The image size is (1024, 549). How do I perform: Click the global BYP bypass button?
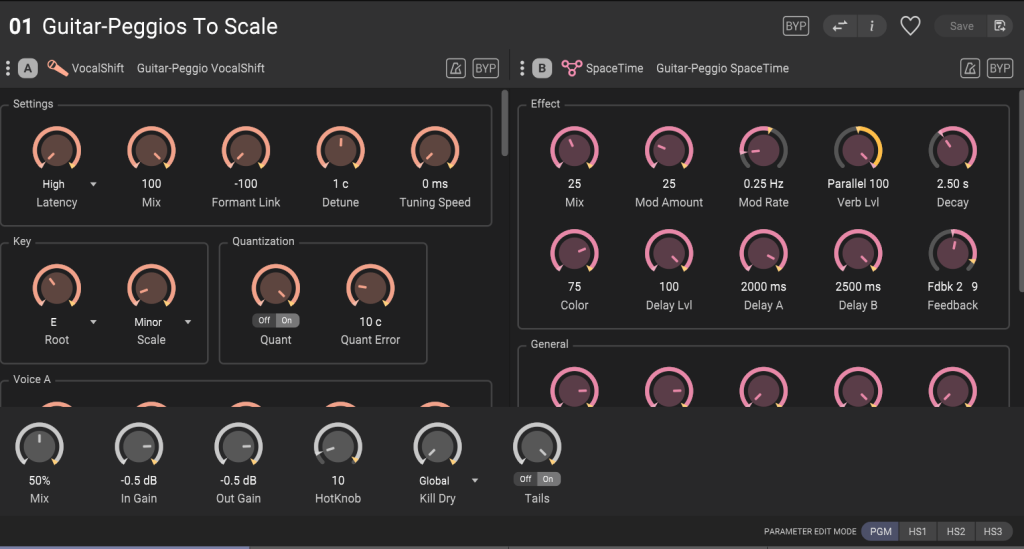[x=795, y=26]
